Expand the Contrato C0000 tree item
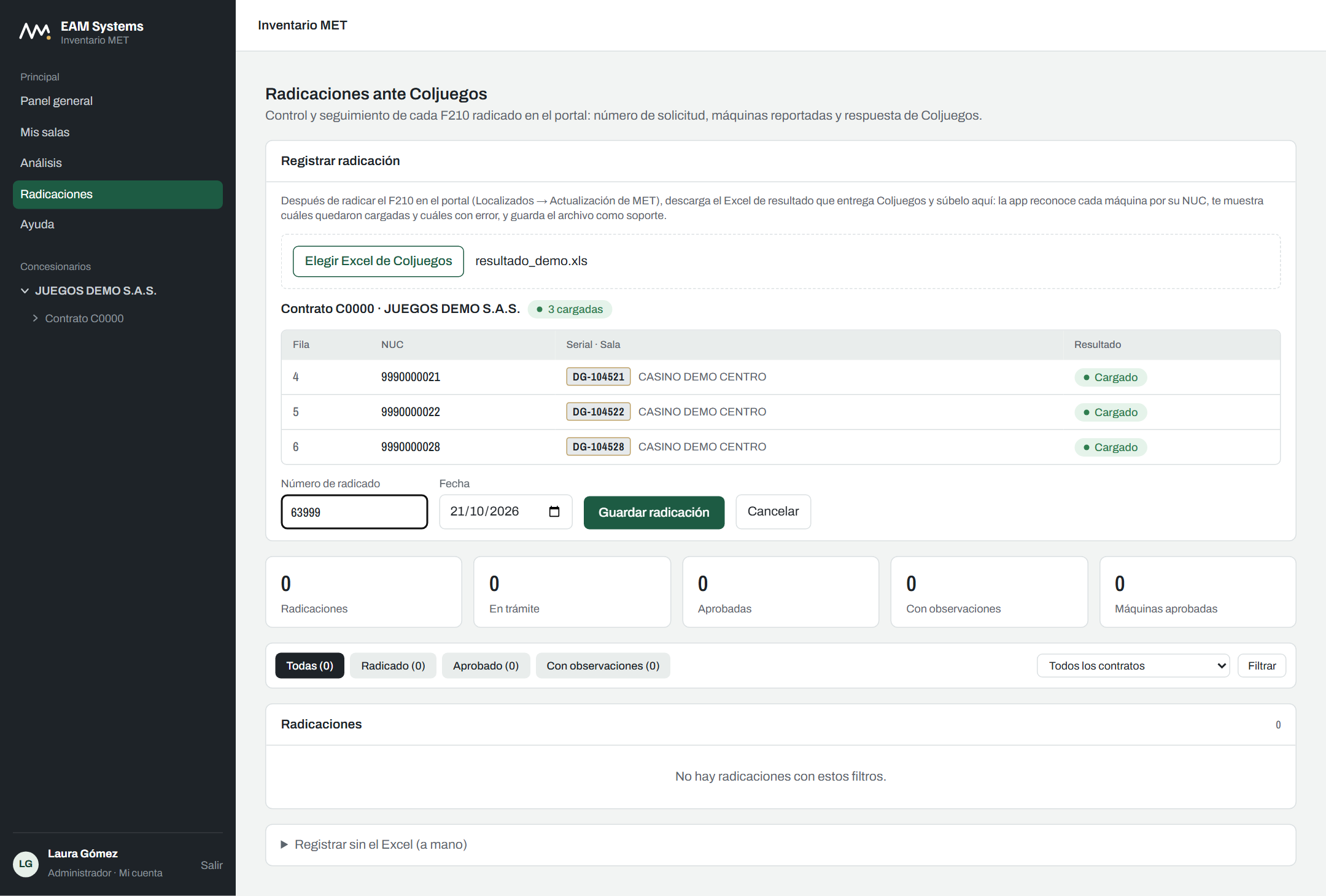Screen dimensions: 1326x896 tap(35, 319)
